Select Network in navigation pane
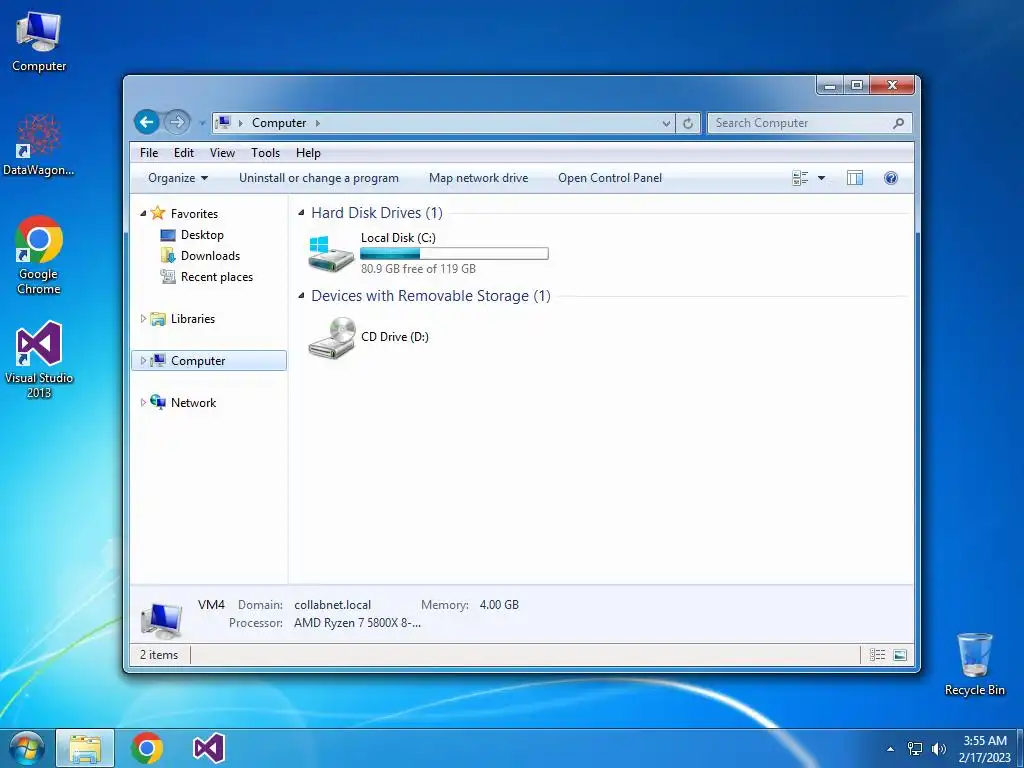 point(193,402)
